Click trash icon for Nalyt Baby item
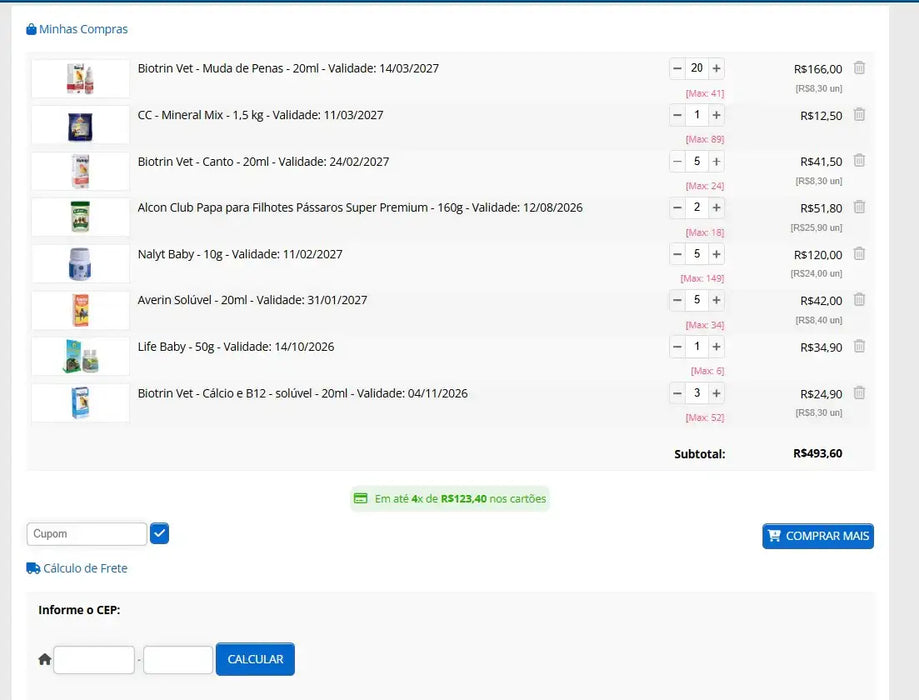 click(859, 254)
